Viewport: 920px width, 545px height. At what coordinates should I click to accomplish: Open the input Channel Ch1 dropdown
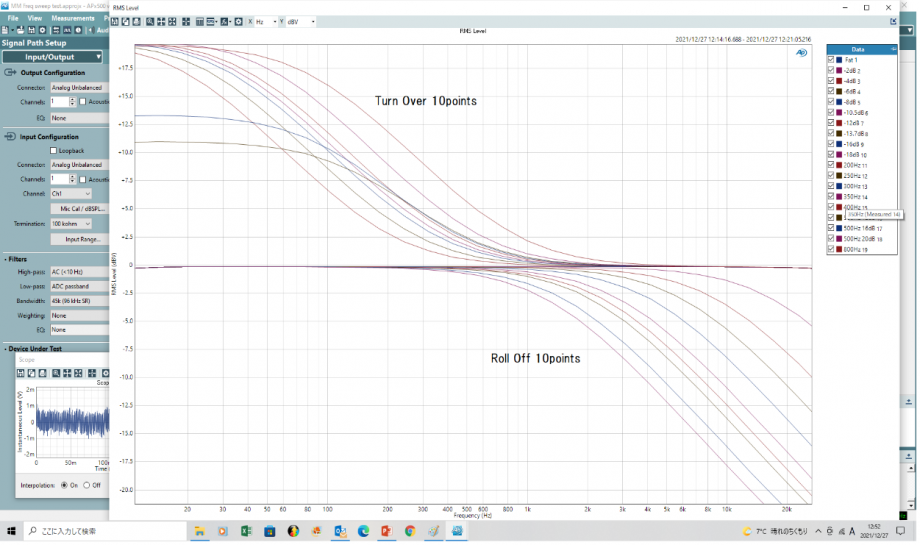[x=71, y=194]
